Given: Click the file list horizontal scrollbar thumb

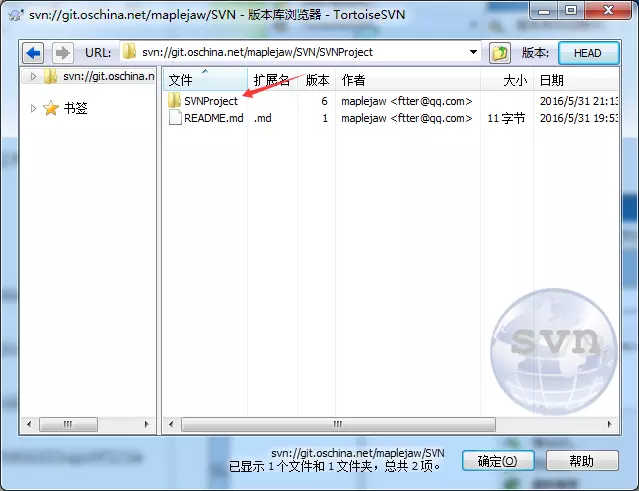Looking at the screenshot, I should pos(338,425).
